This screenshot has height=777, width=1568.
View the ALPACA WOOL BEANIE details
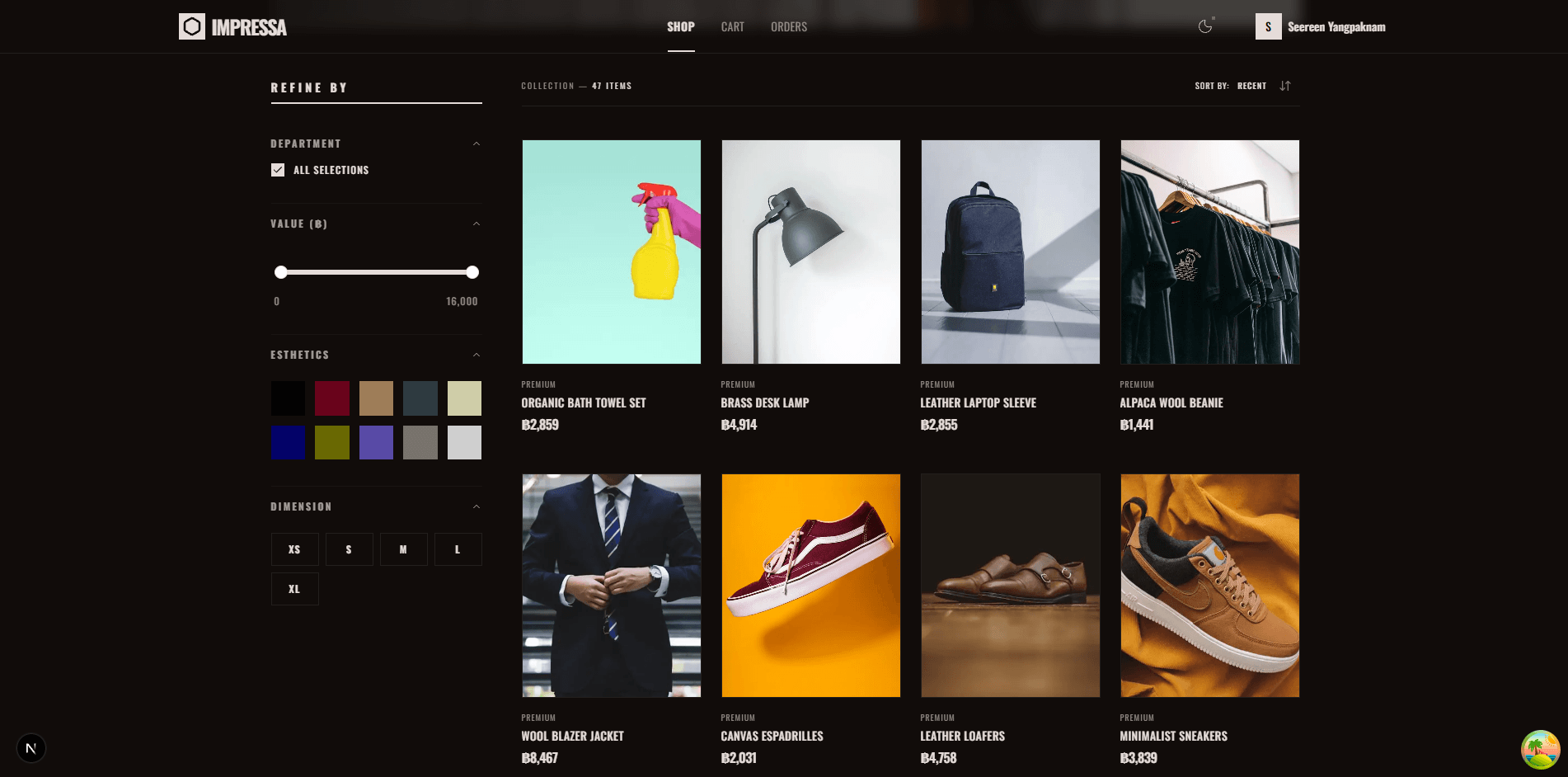point(1171,403)
